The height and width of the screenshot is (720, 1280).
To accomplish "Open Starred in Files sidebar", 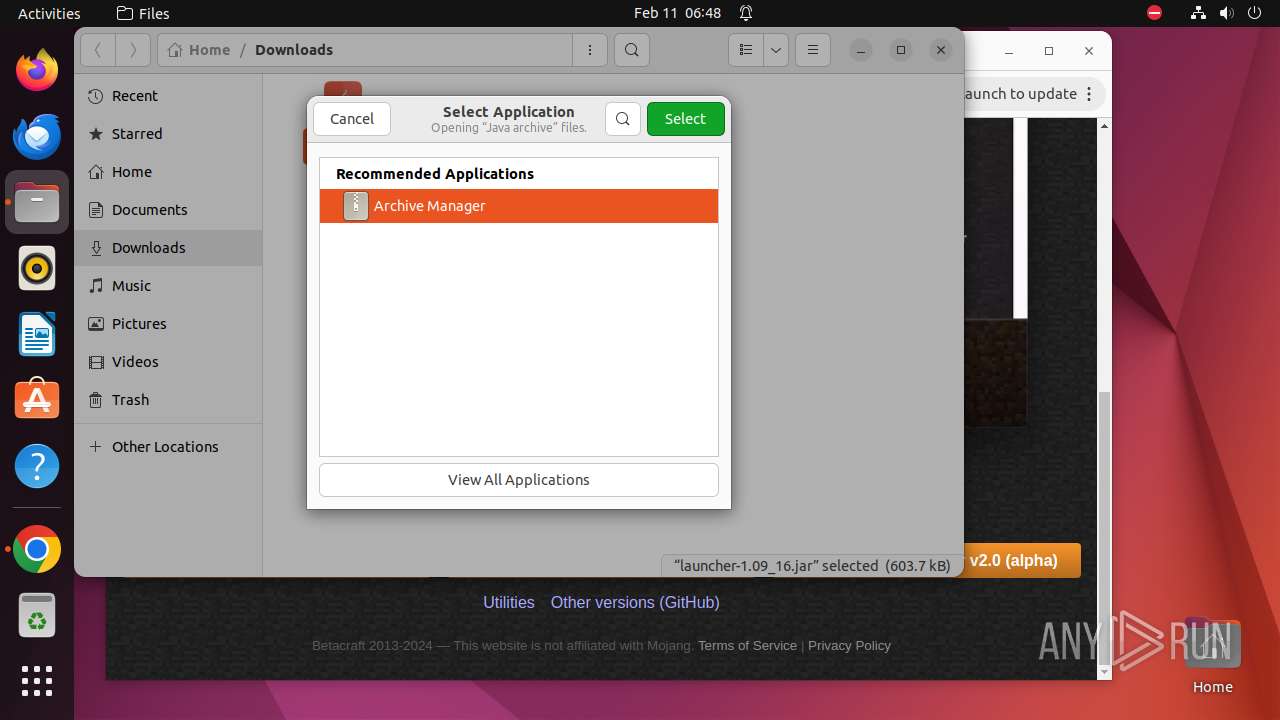I will (168, 134).
